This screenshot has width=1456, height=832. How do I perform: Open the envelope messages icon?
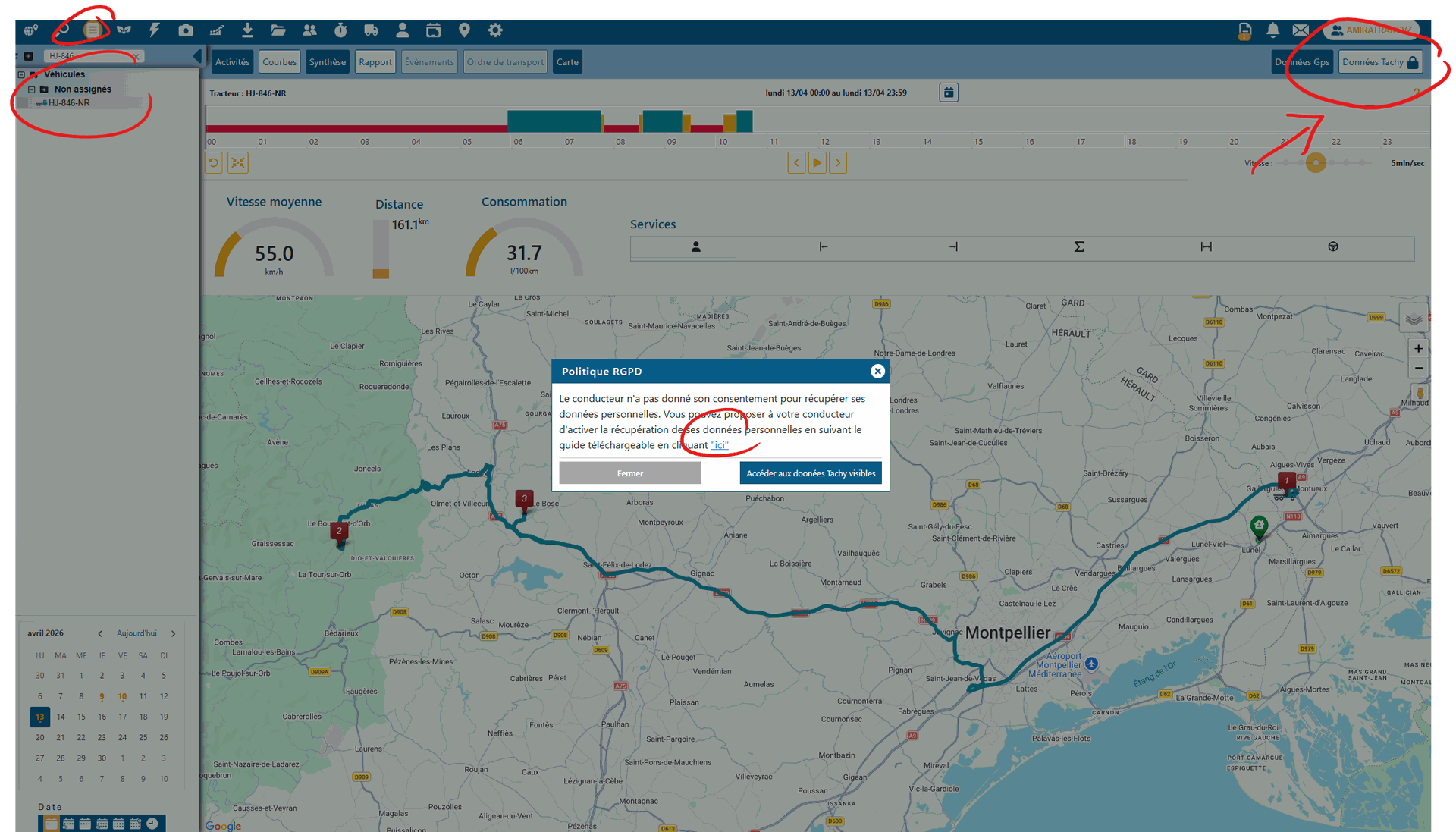[x=1301, y=30]
